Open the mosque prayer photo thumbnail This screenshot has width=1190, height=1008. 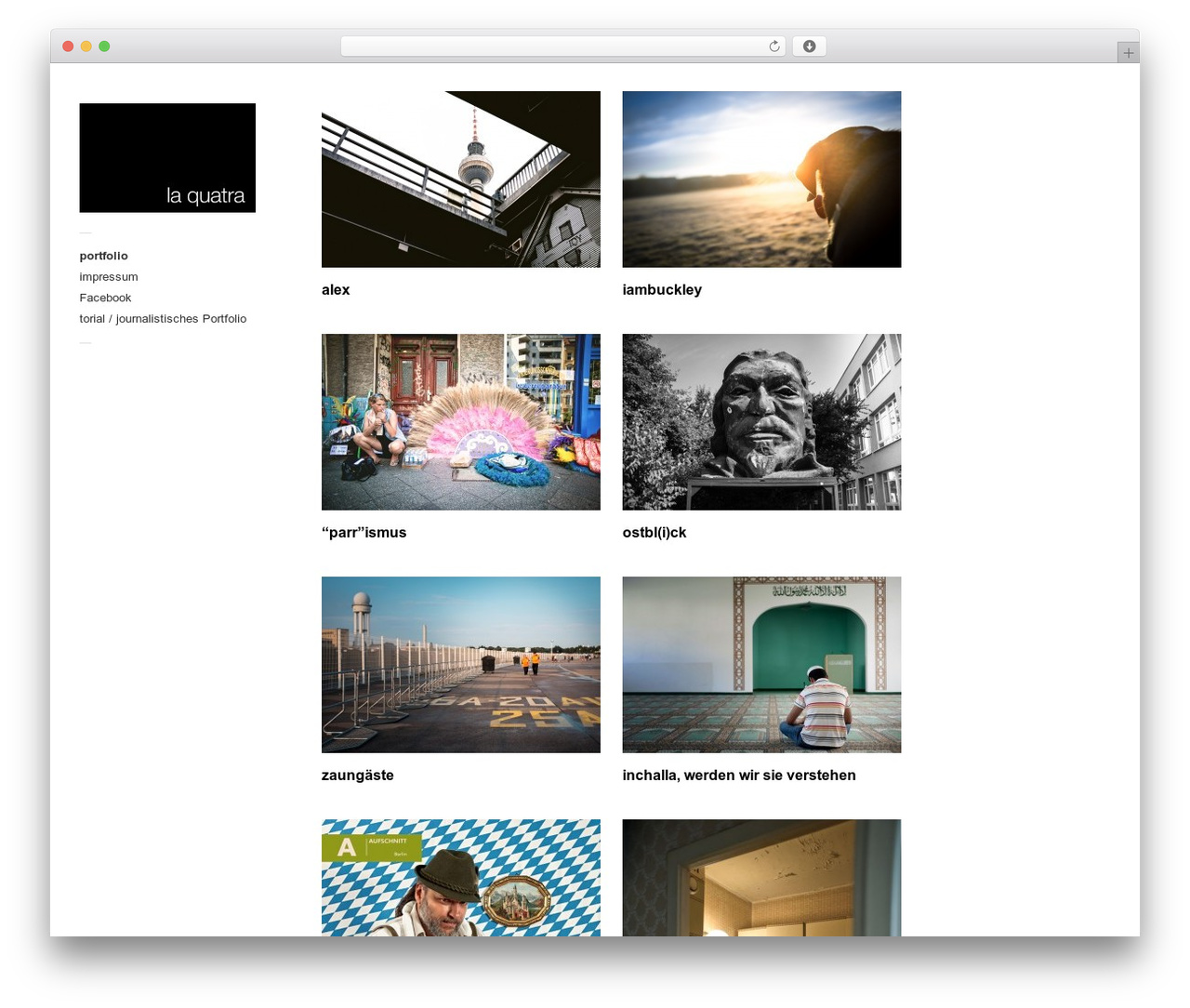[x=761, y=665]
